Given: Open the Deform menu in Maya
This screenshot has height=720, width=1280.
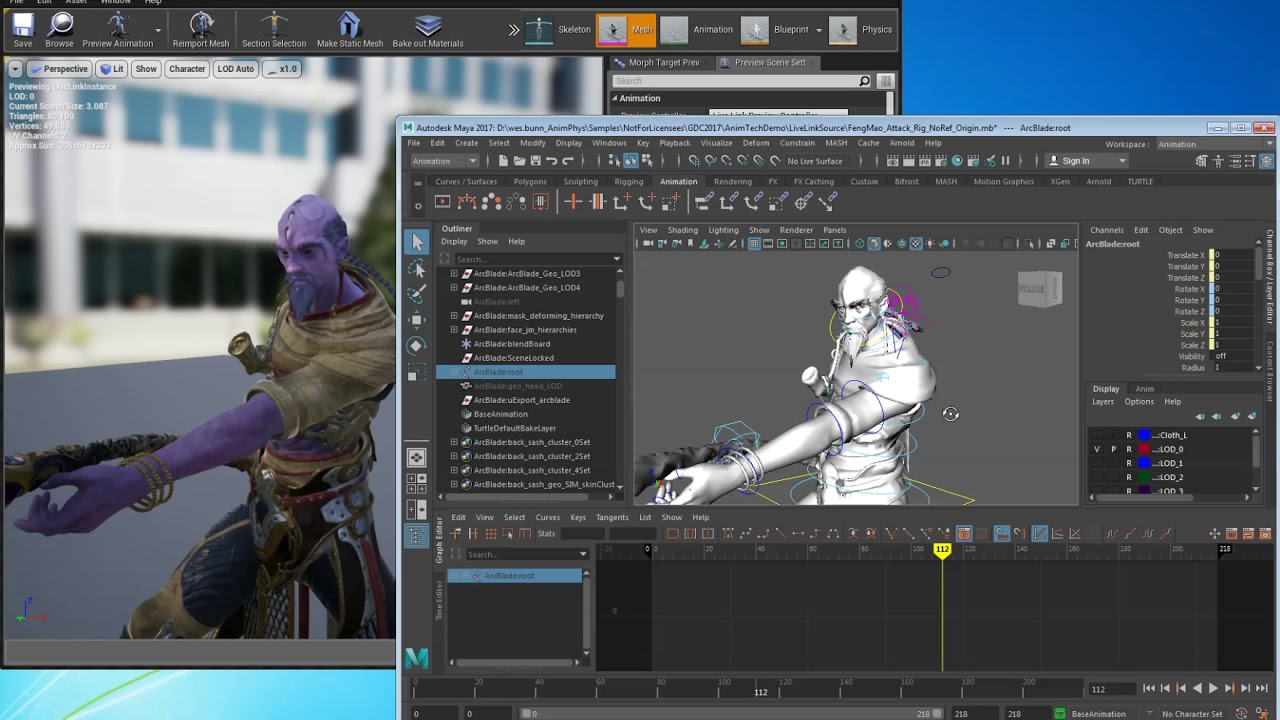Looking at the screenshot, I should pos(756,143).
